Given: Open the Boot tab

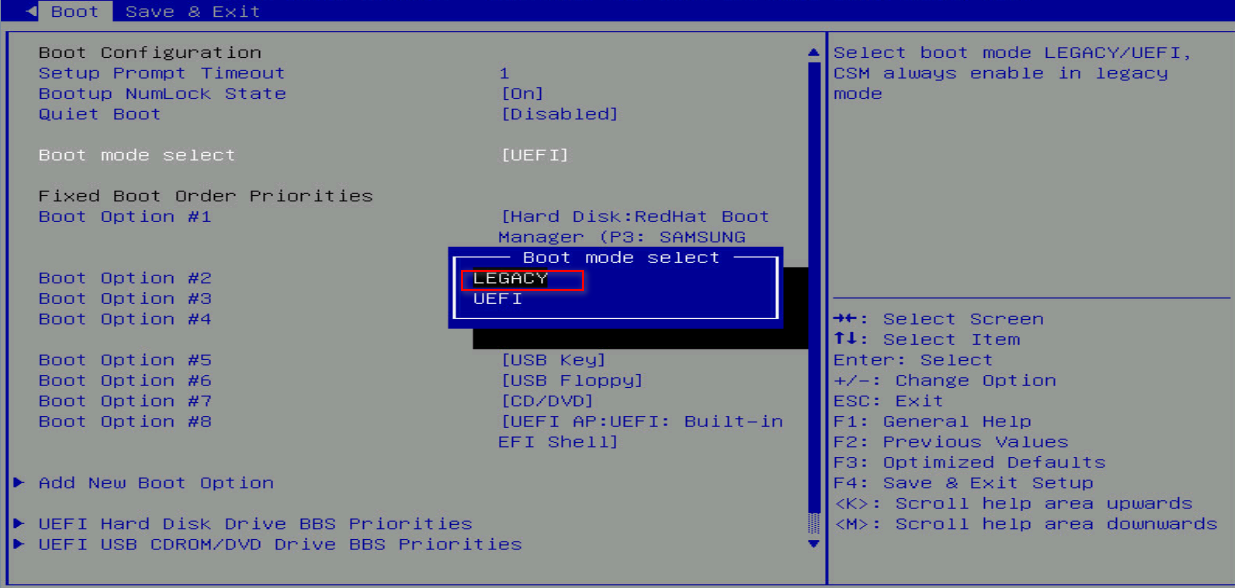Looking at the screenshot, I should click(75, 12).
